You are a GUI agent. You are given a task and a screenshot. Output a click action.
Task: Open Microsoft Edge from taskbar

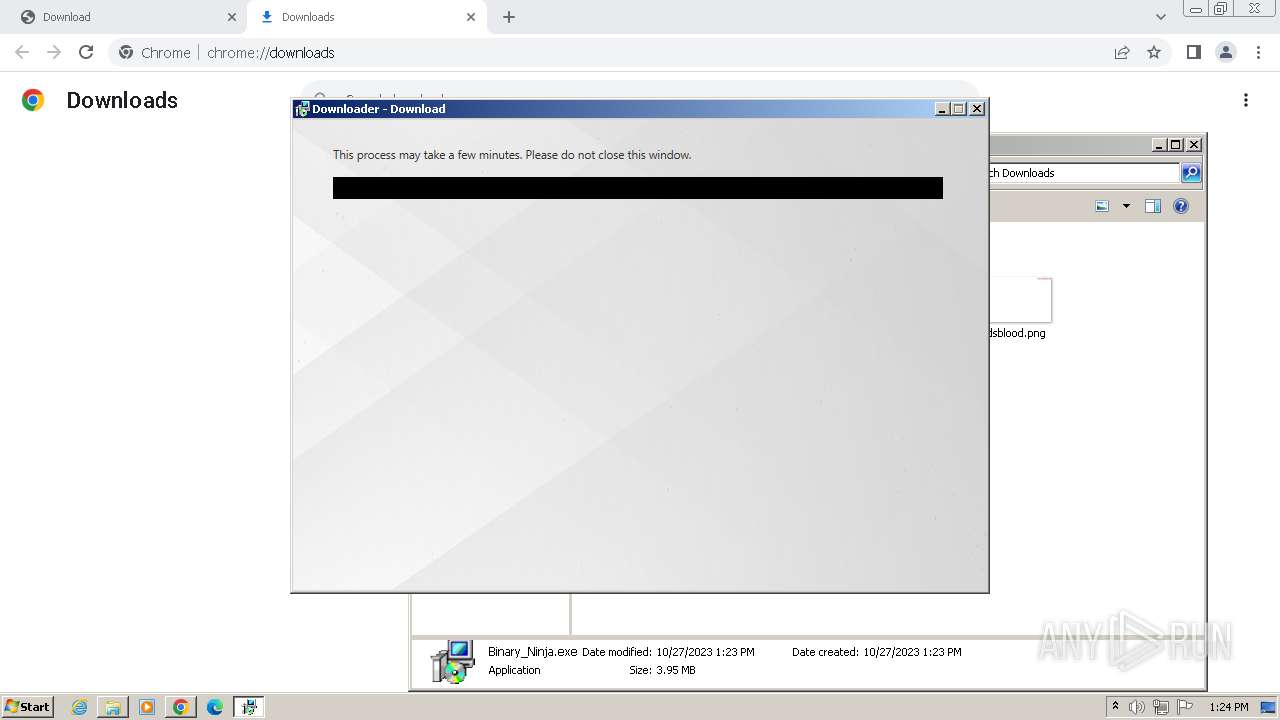point(215,707)
